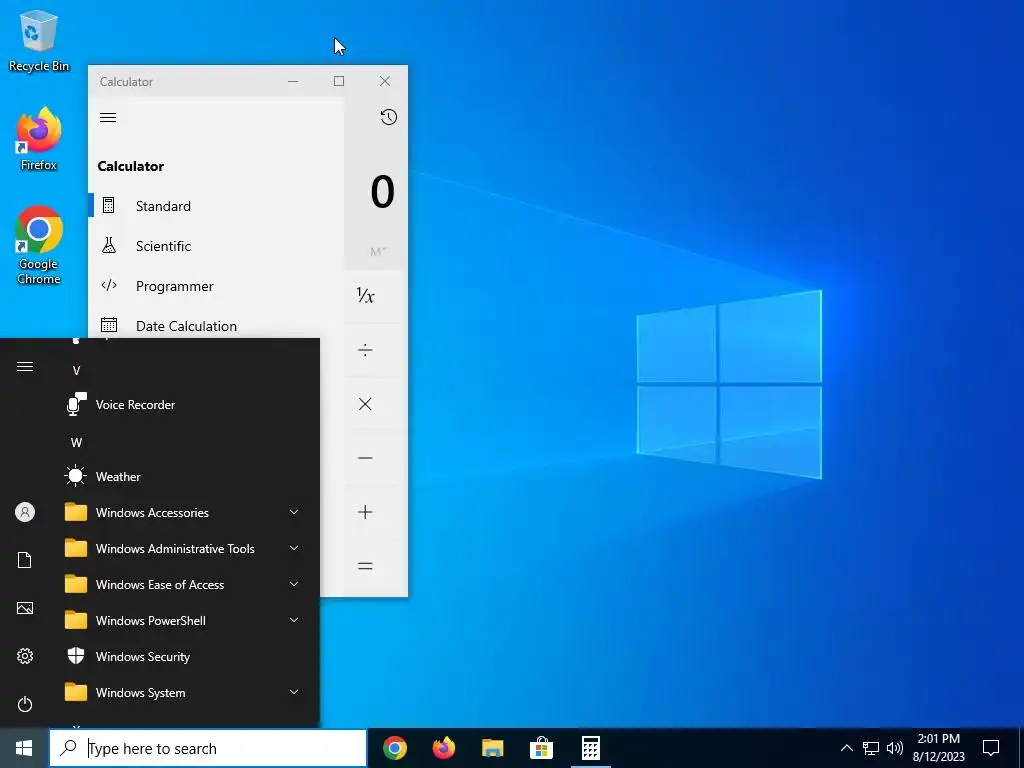Expand Windows Administrative Tools folder
This screenshot has width=1024, height=768.
[185, 549]
